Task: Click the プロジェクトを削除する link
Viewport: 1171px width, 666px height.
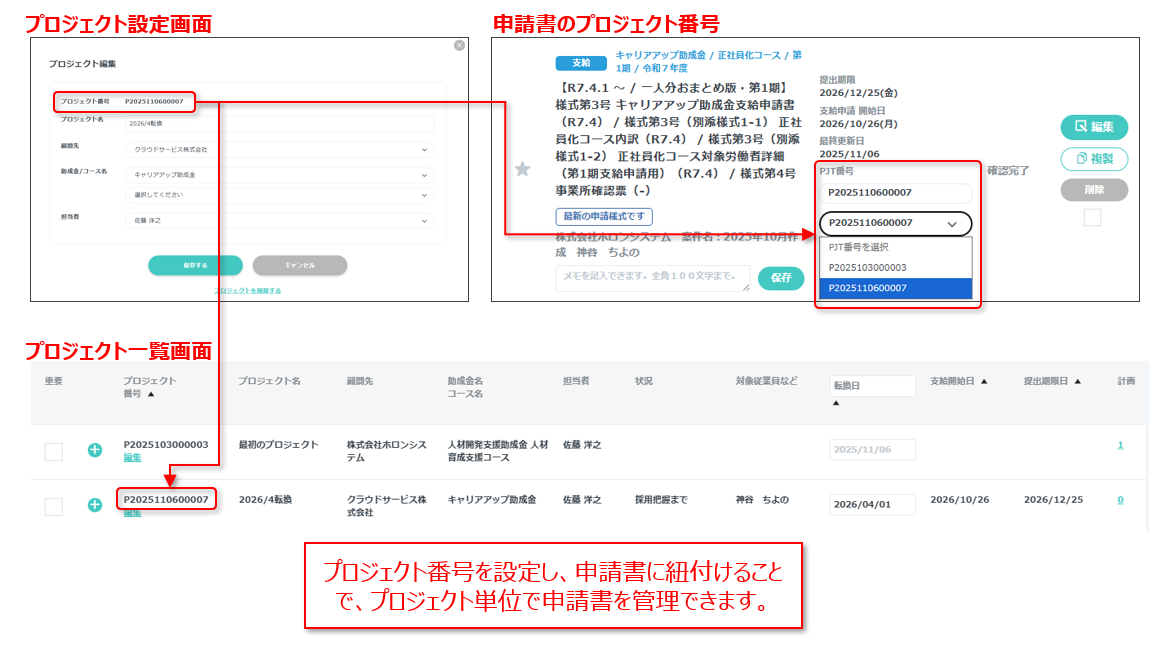Action: pos(248,291)
